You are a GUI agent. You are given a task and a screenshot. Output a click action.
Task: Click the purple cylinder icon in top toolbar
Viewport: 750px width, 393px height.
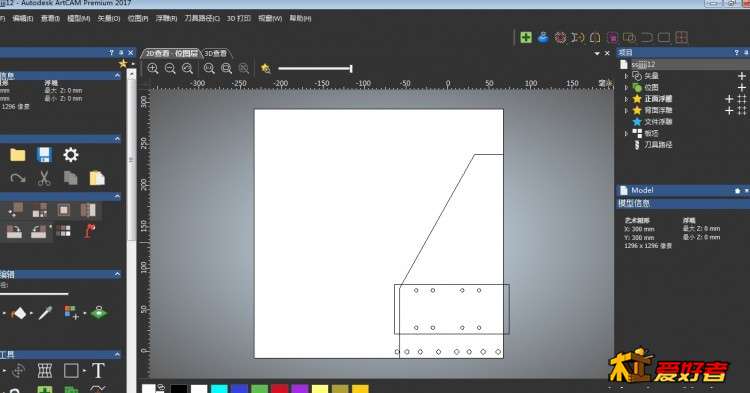tap(612, 37)
